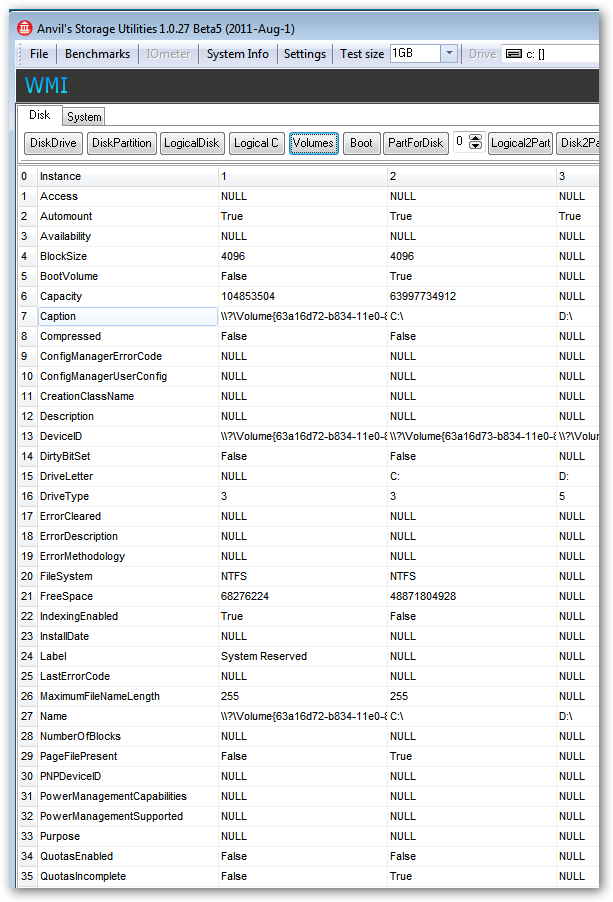Select the FileSystem row label
The image size is (613, 902).
point(66,576)
